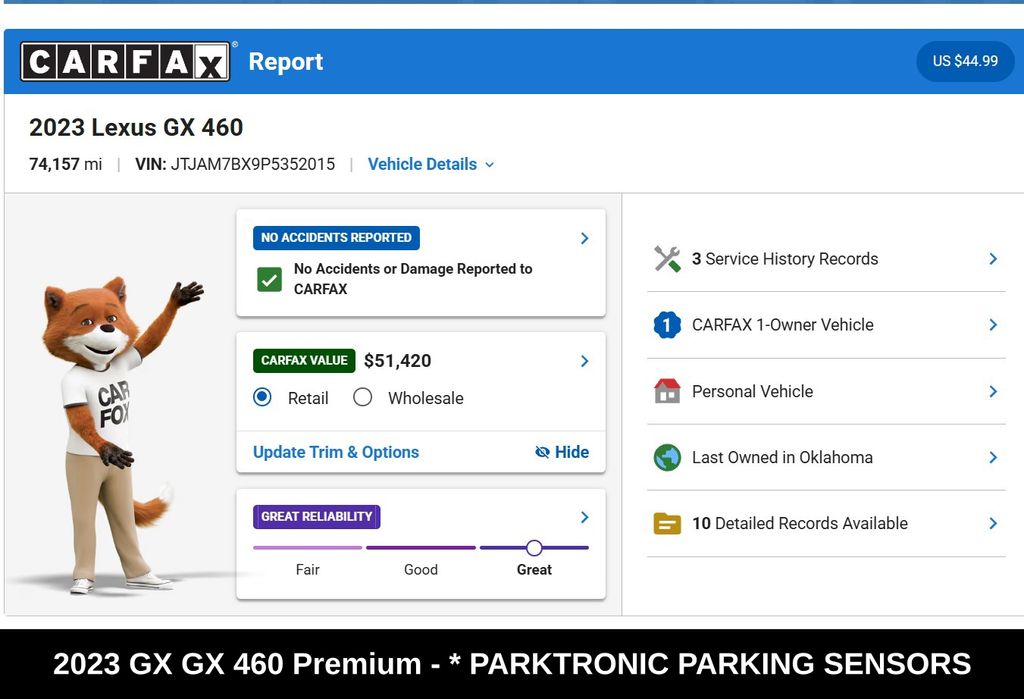Click the $51,420 value amount
The width and height of the screenshot is (1024, 699).
(398, 361)
